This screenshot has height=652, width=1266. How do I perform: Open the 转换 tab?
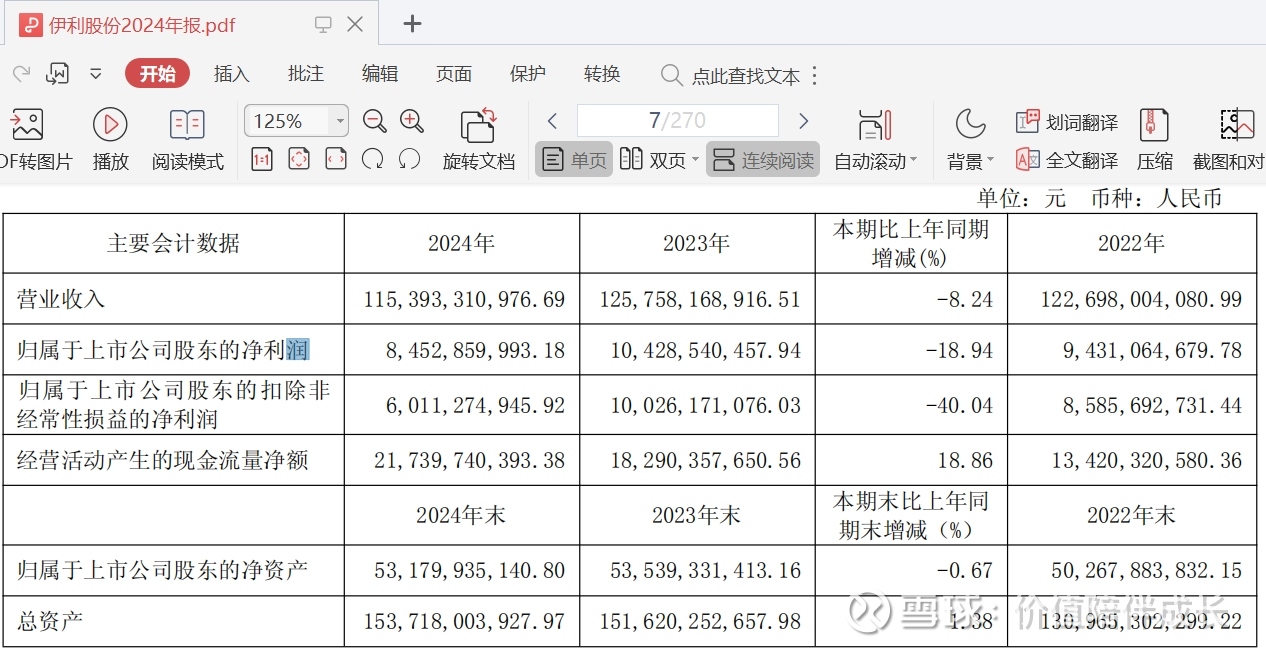[x=602, y=74]
